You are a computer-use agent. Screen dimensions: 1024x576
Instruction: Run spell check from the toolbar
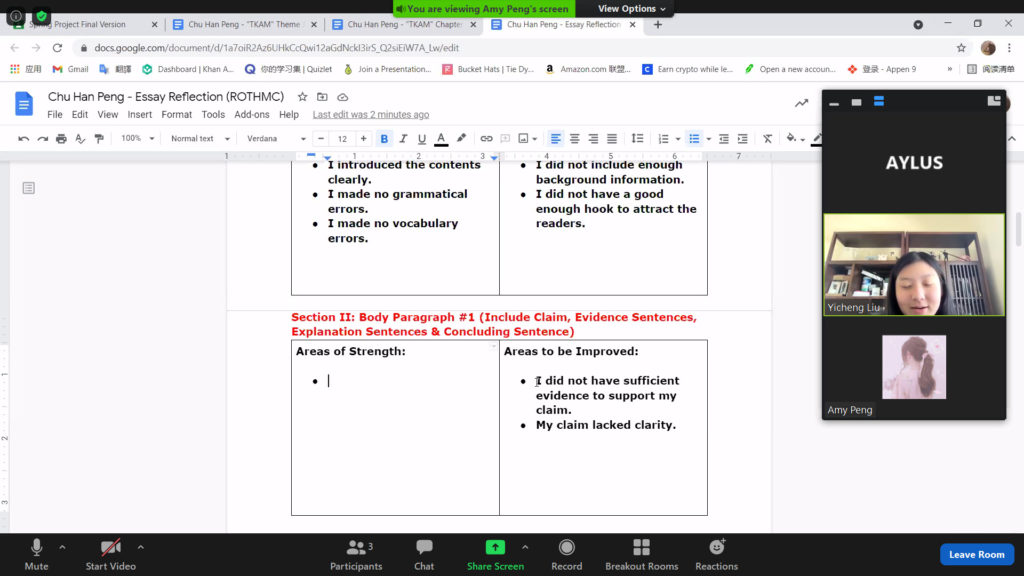coord(80,138)
